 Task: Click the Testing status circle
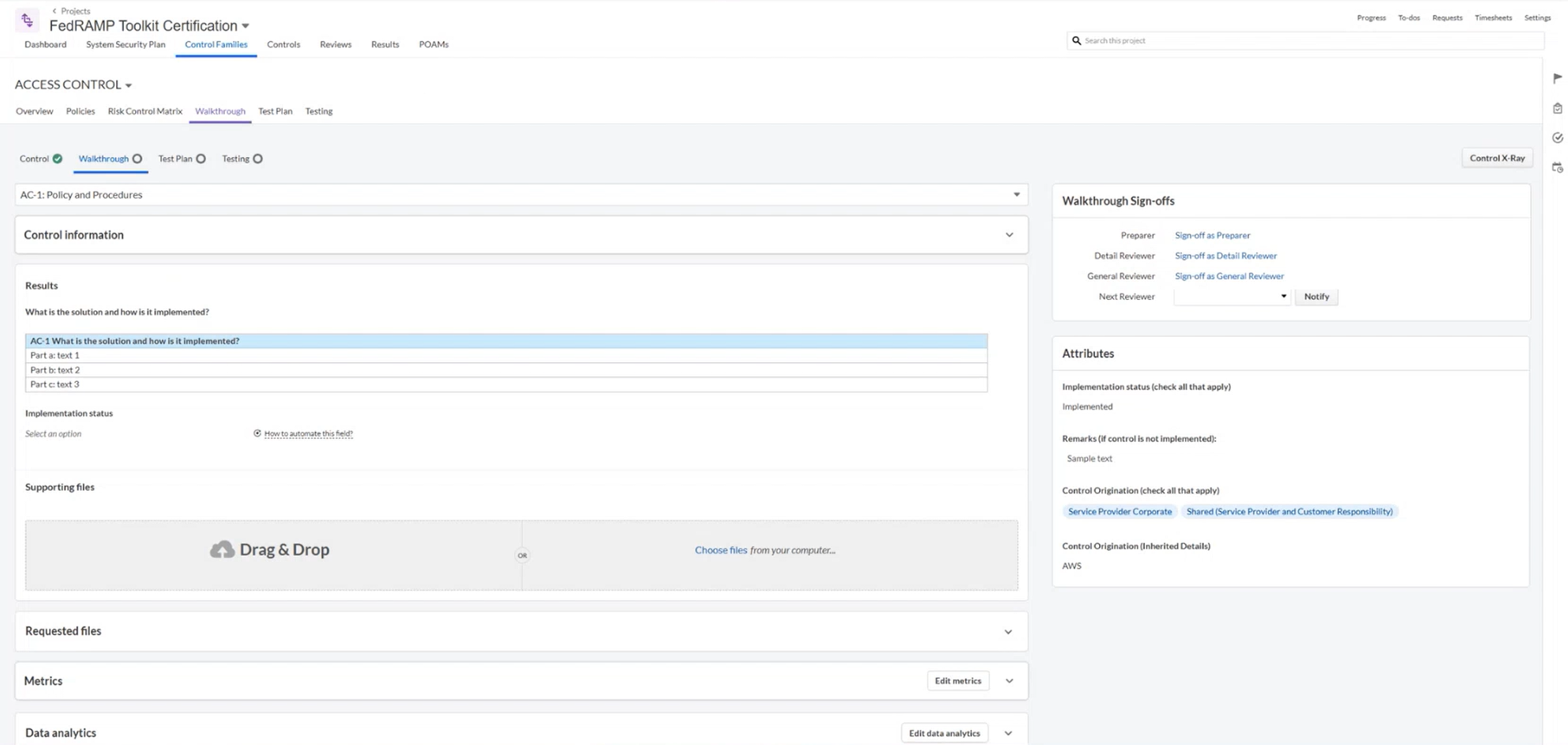[x=257, y=159]
